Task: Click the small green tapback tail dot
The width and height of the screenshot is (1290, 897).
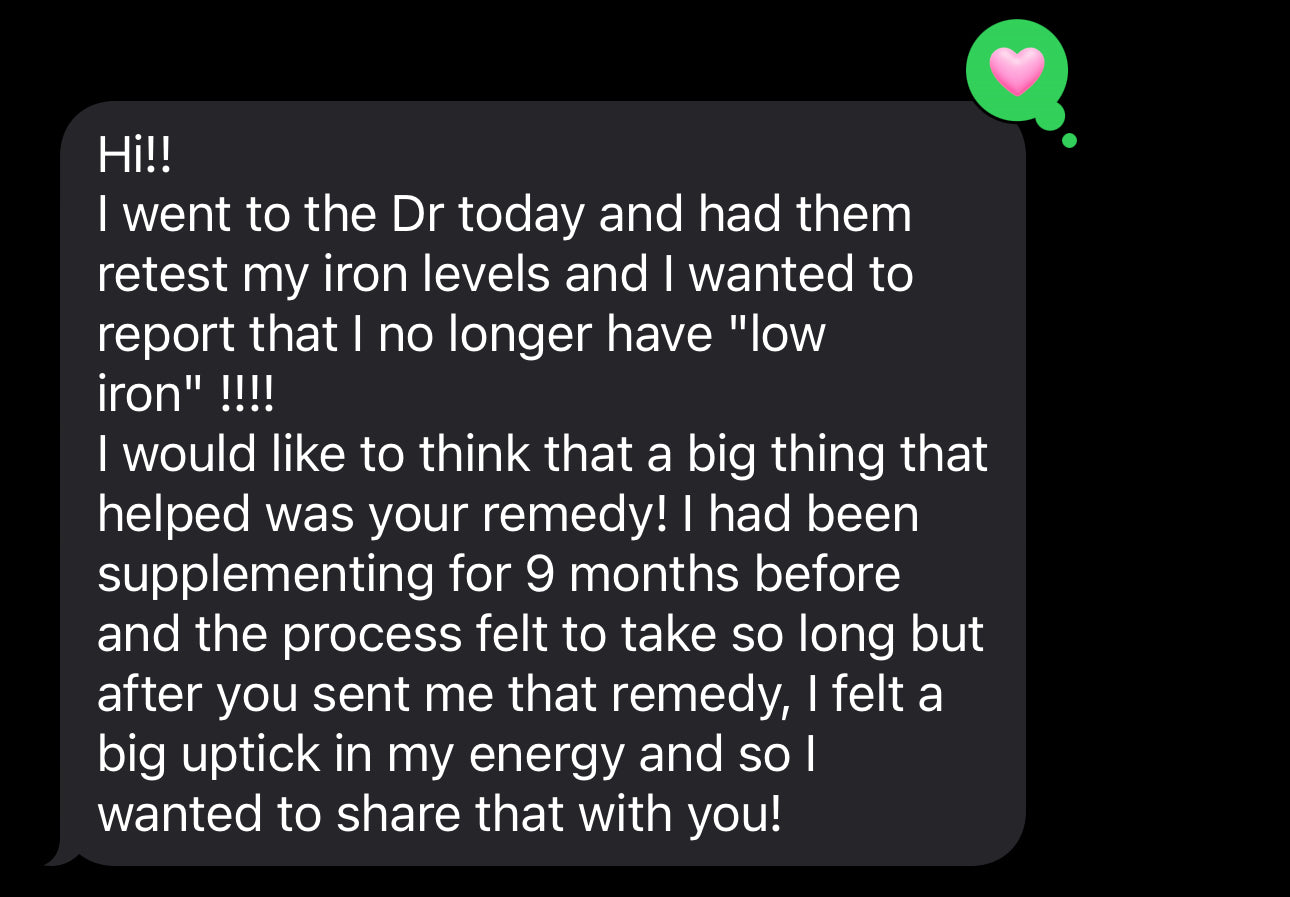Action: (1069, 141)
